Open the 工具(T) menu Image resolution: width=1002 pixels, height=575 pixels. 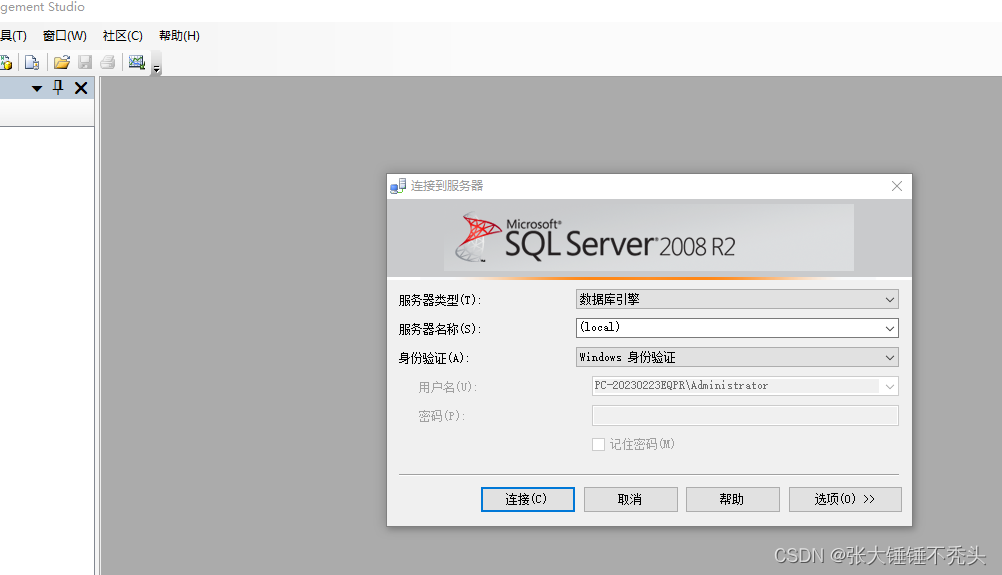pyautogui.click(x=13, y=36)
